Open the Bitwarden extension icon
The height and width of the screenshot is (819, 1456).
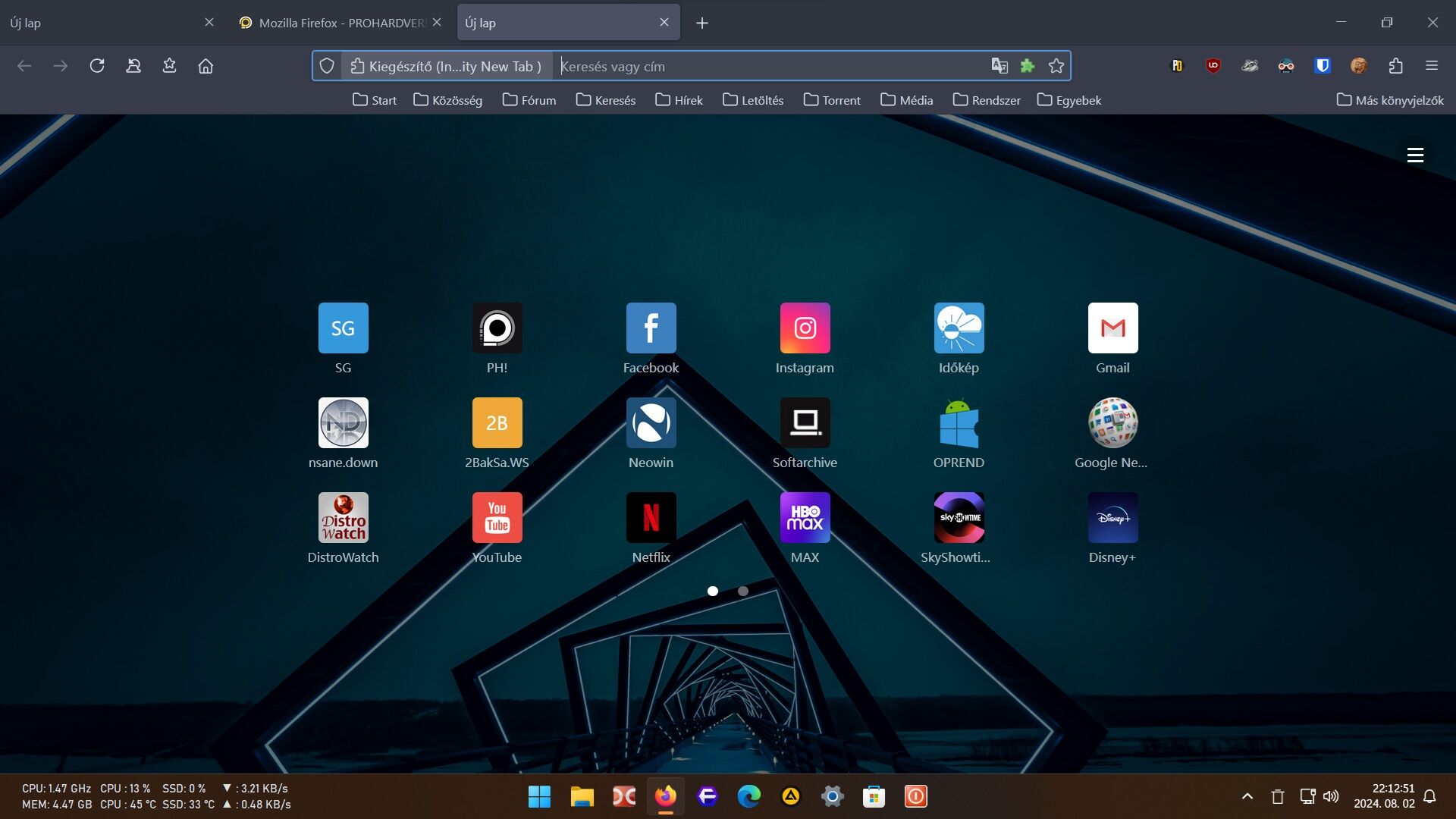pos(1323,66)
